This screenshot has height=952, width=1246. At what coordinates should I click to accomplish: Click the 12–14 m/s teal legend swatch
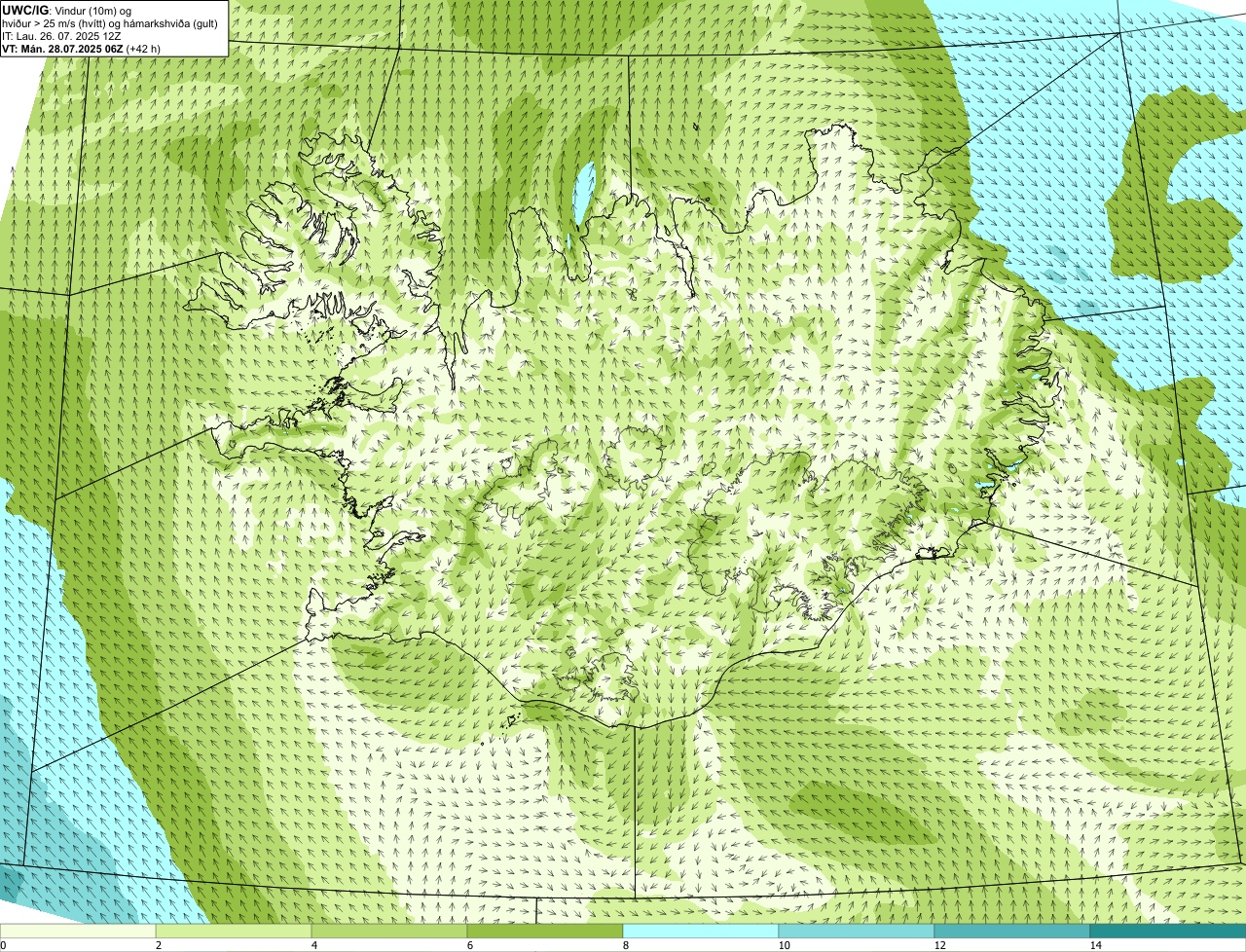1012,932
